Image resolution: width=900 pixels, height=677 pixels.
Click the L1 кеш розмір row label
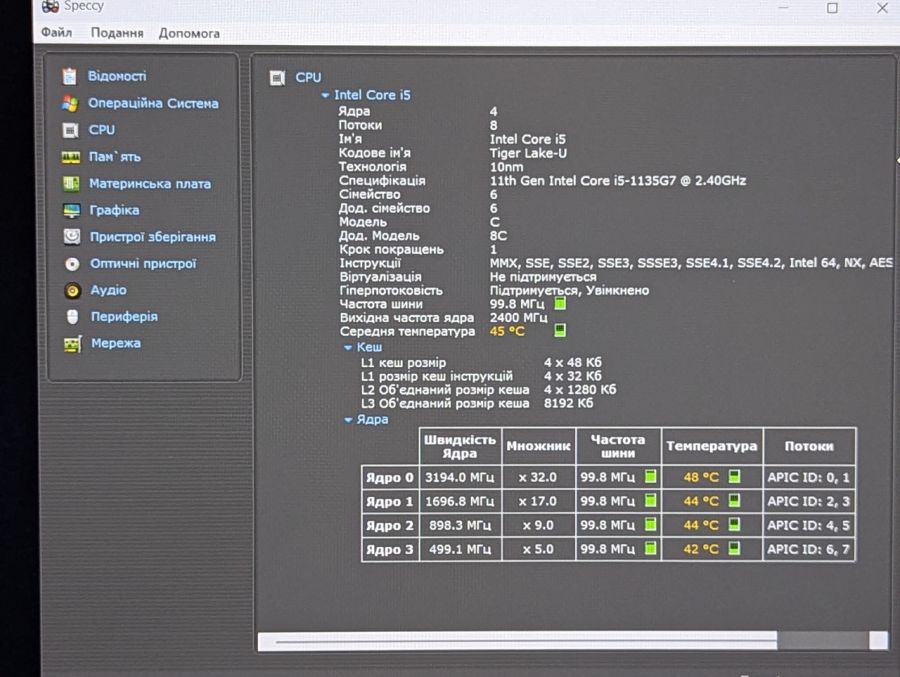(404, 362)
